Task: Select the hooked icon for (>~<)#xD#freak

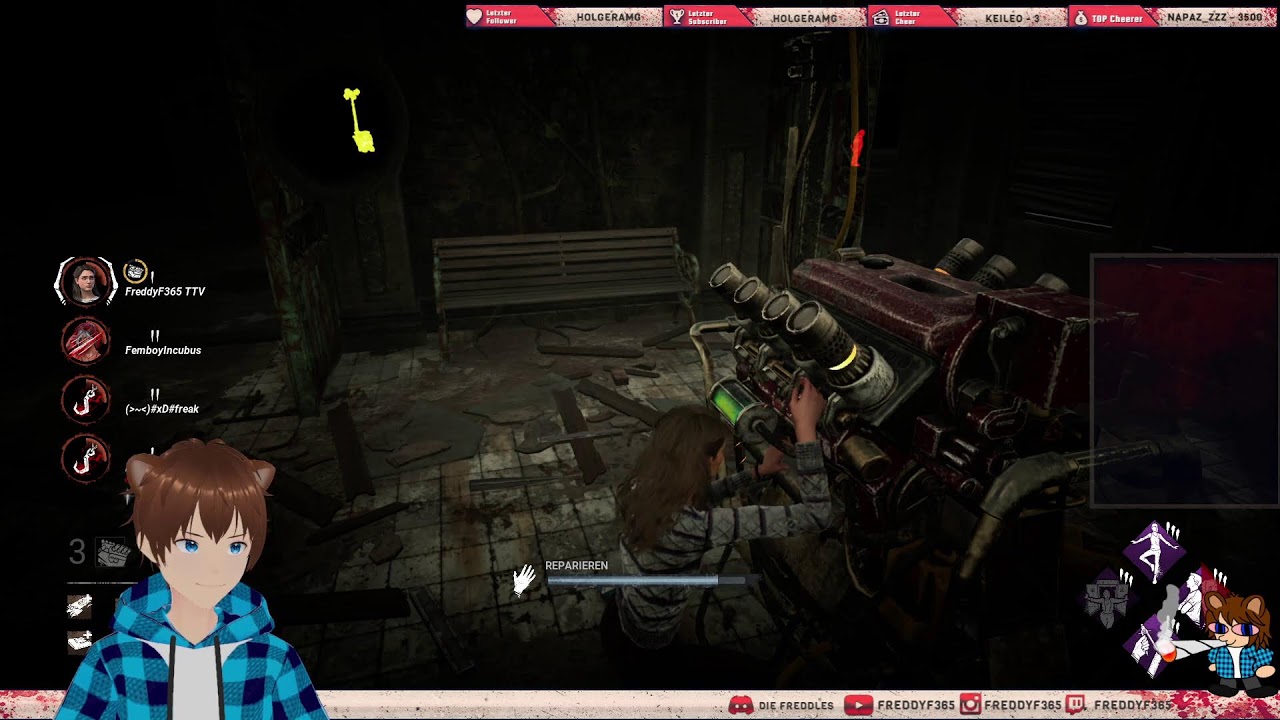Action: tap(85, 400)
